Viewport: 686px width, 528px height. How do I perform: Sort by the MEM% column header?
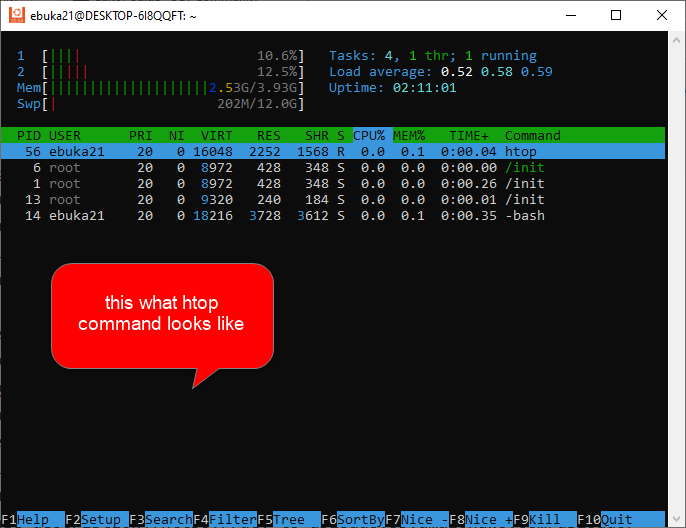point(409,135)
